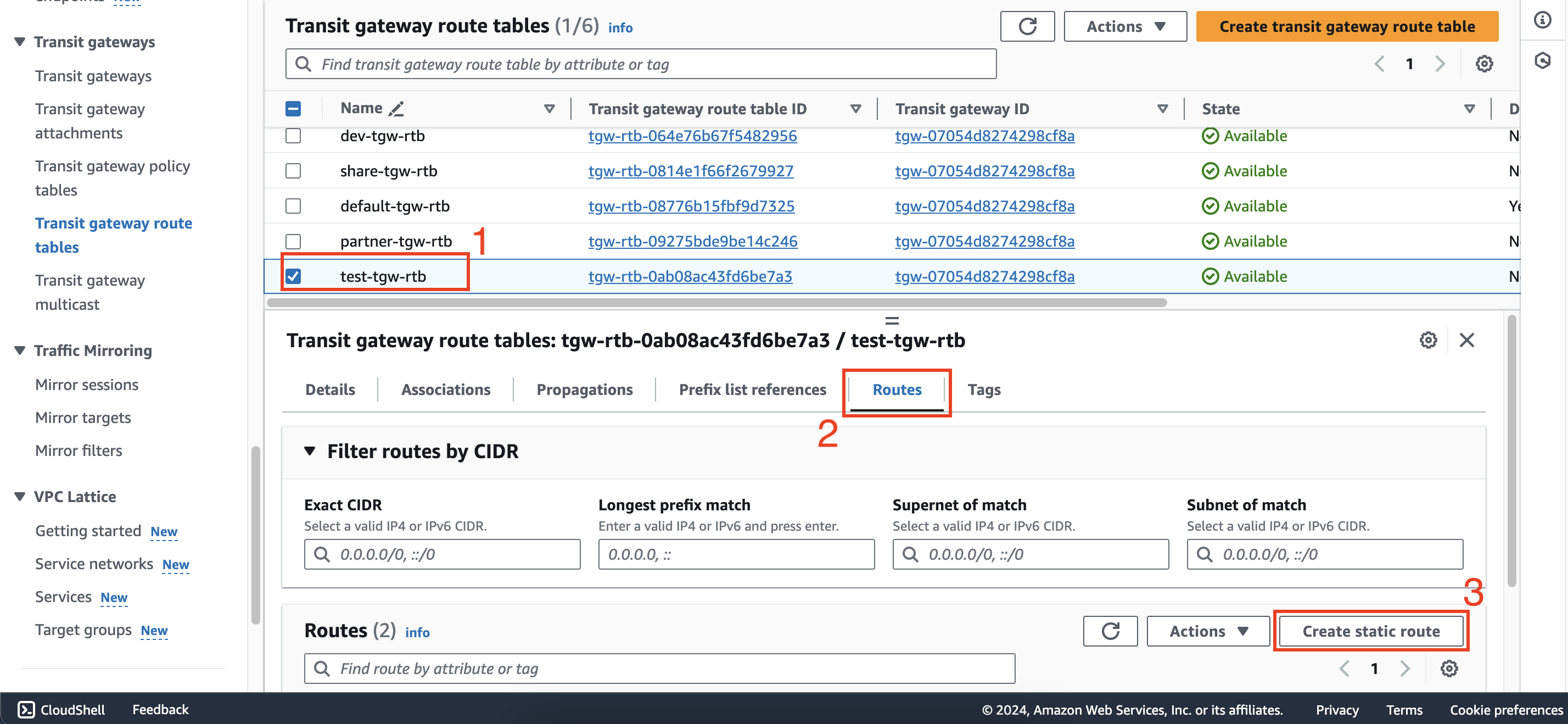1568x724 pixels.
Task: Click the Exact CIDR input field
Action: click(x=442, y=553)
